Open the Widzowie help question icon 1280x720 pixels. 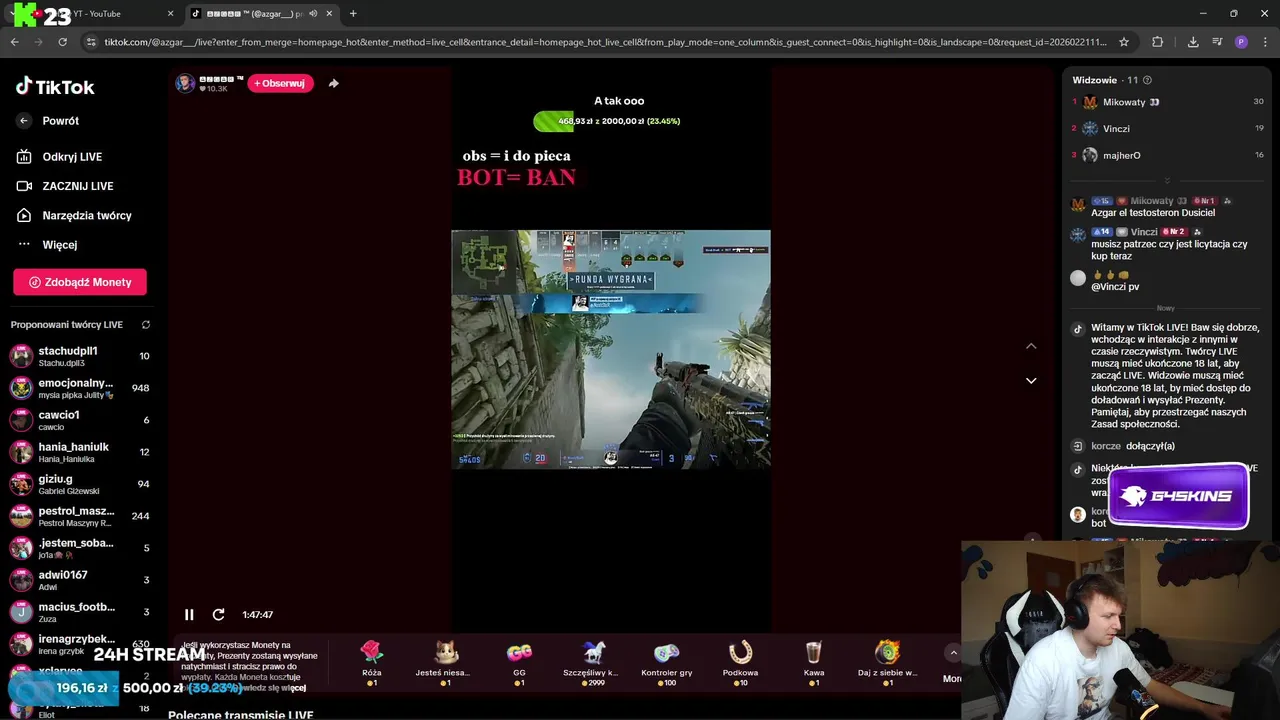tap(1147, 80)
